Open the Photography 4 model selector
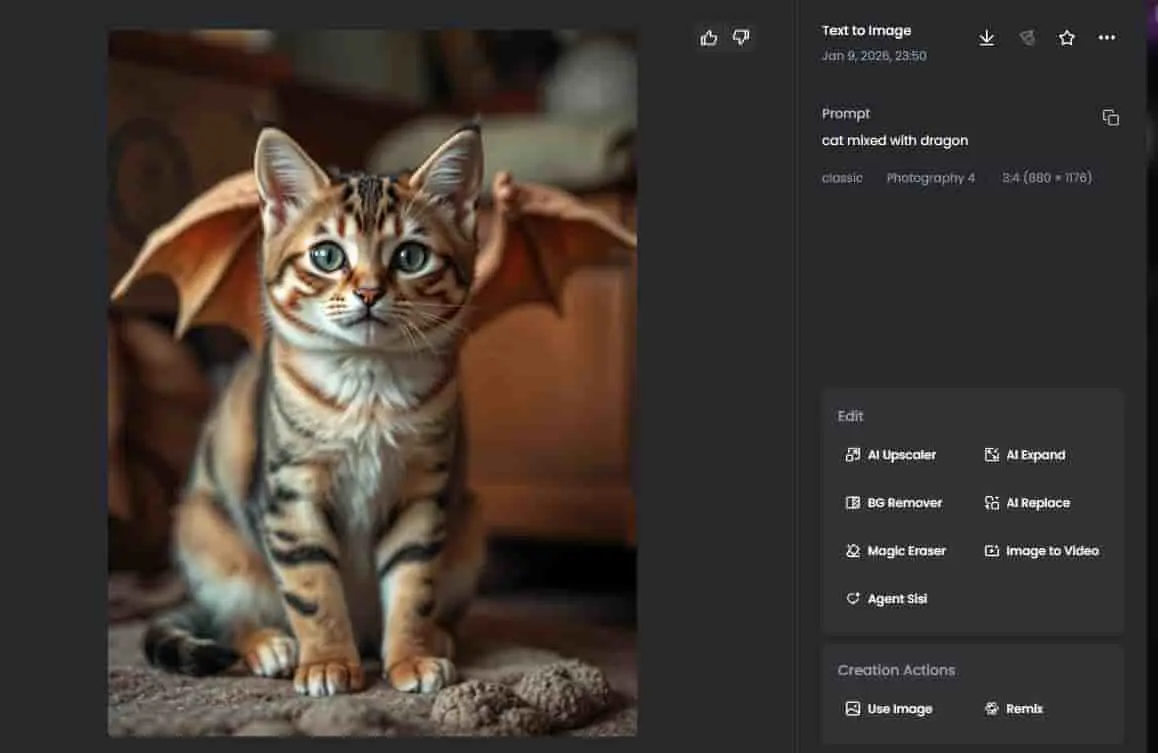Image resolution: width=1158 pixels, height=753 pixels. pyautogui.click(x=932, y=177)
